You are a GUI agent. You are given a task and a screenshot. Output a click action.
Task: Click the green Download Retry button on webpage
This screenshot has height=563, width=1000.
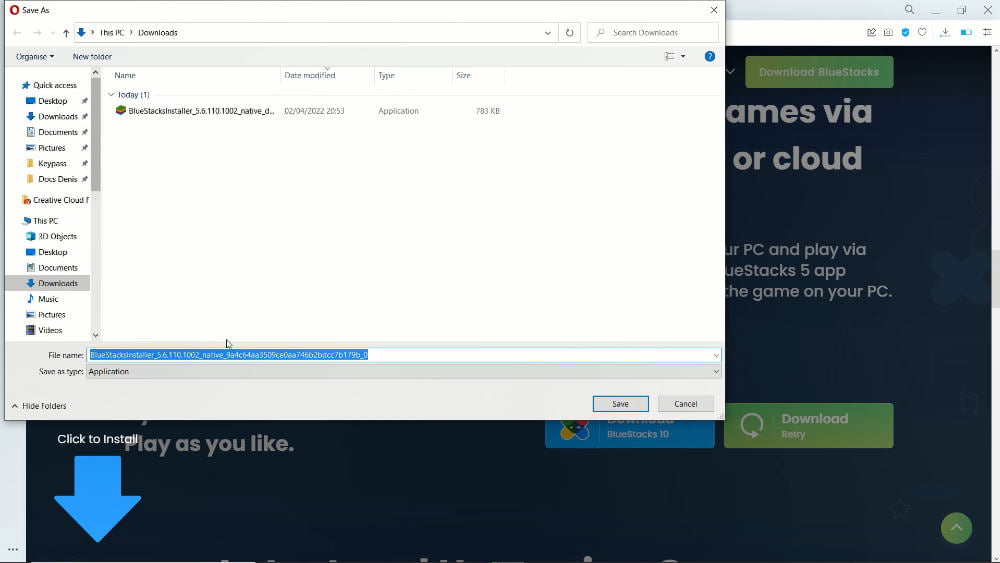[x=809, y=425]
